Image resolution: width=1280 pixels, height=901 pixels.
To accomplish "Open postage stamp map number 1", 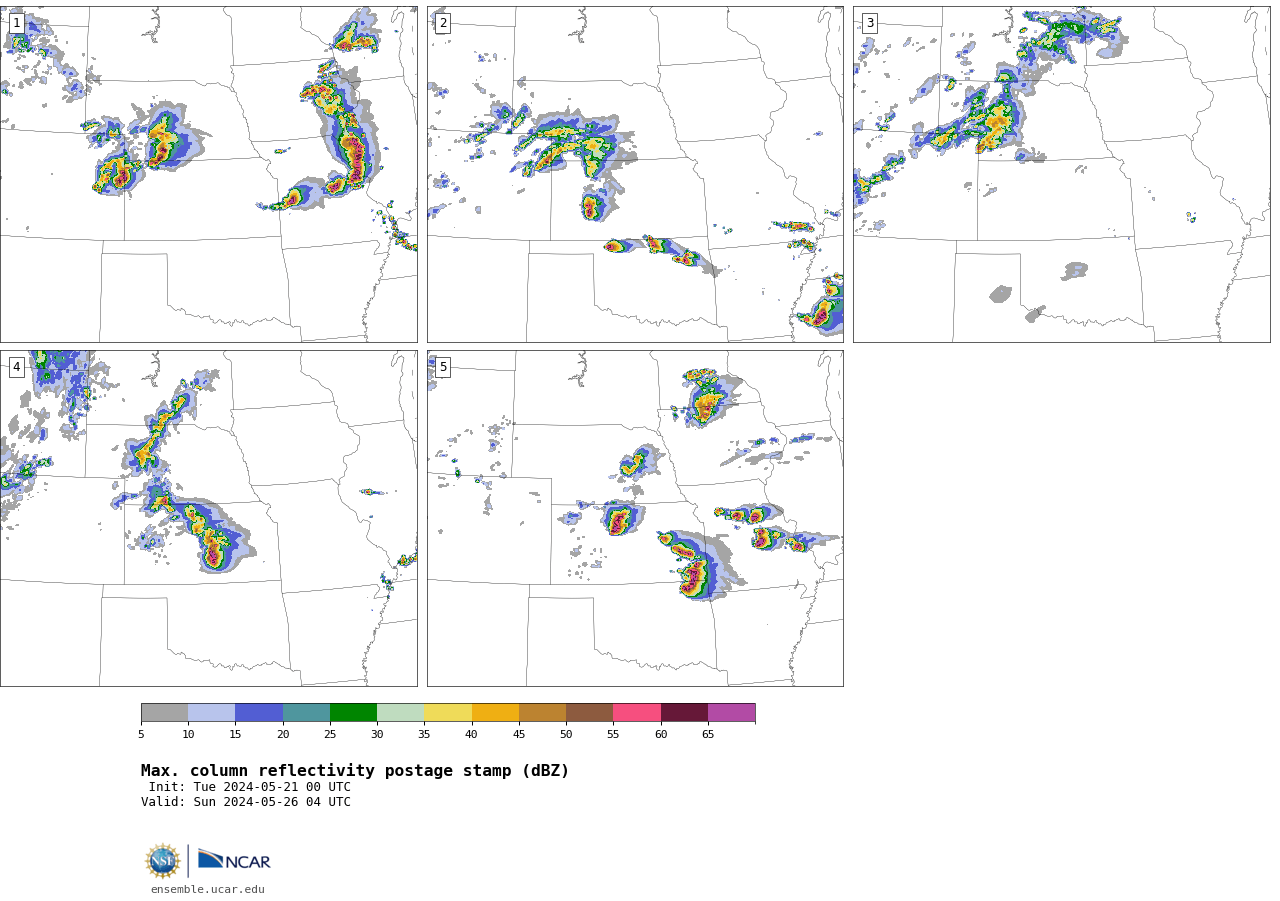I will (209, 174).
